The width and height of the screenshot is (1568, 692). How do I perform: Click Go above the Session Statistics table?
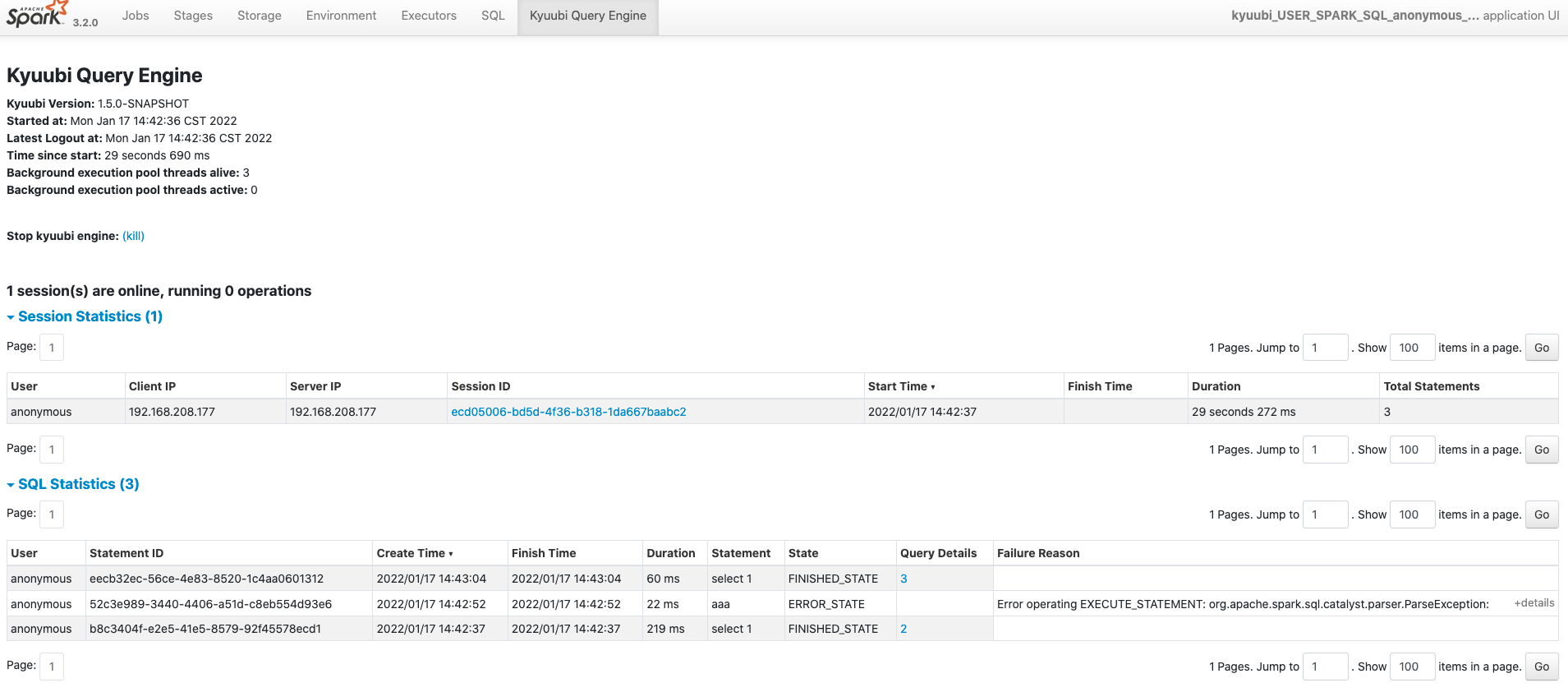click(1542, 348)
